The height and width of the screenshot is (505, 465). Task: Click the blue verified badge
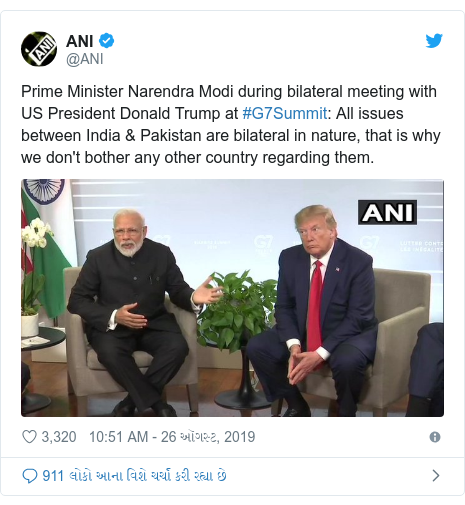[107, 41]
